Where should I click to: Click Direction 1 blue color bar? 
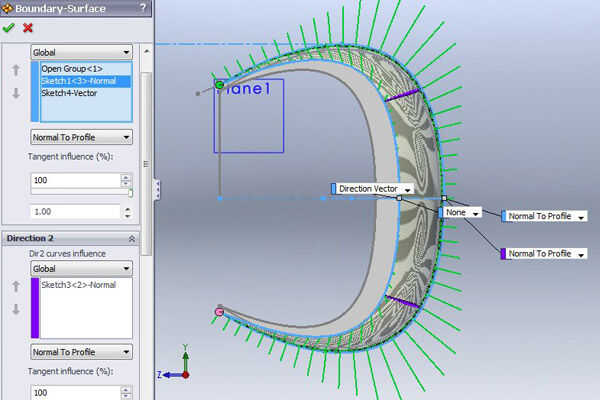[x=35, y=92]
